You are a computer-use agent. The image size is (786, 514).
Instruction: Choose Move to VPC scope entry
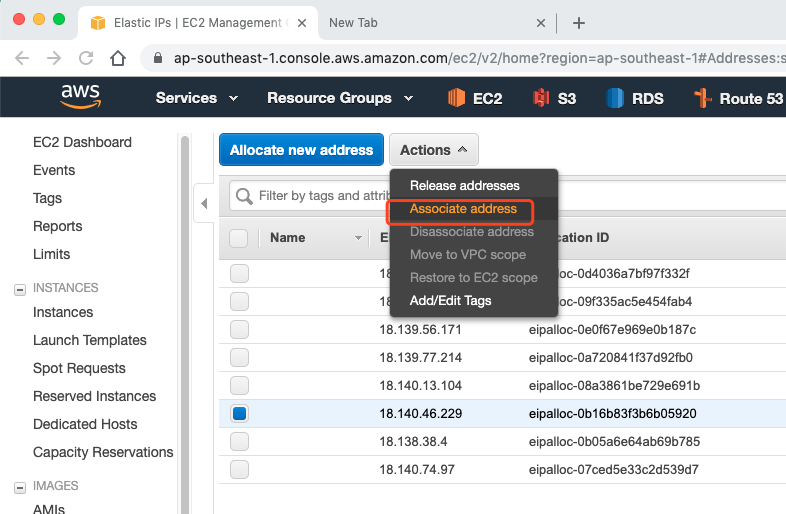[x=468, y=255]
